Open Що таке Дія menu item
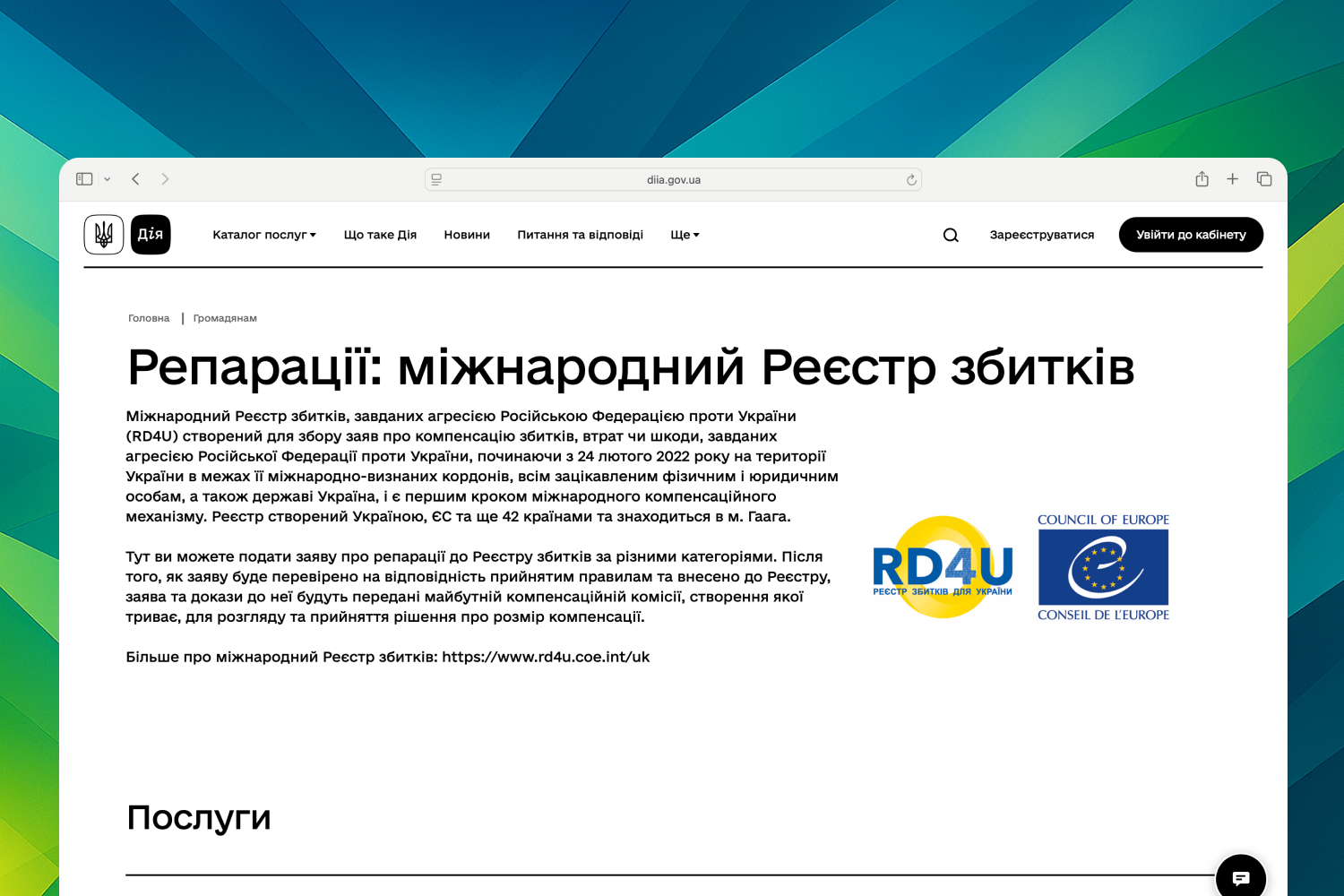1344x896 pixels. 380,235
